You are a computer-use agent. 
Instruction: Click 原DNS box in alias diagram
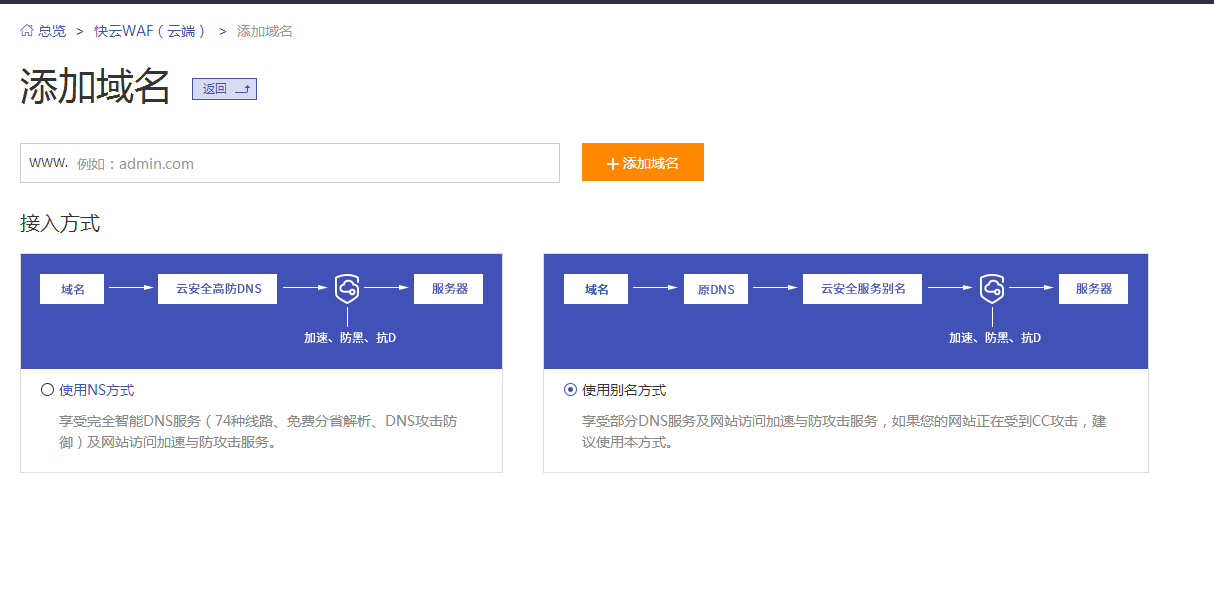[716, 289]
